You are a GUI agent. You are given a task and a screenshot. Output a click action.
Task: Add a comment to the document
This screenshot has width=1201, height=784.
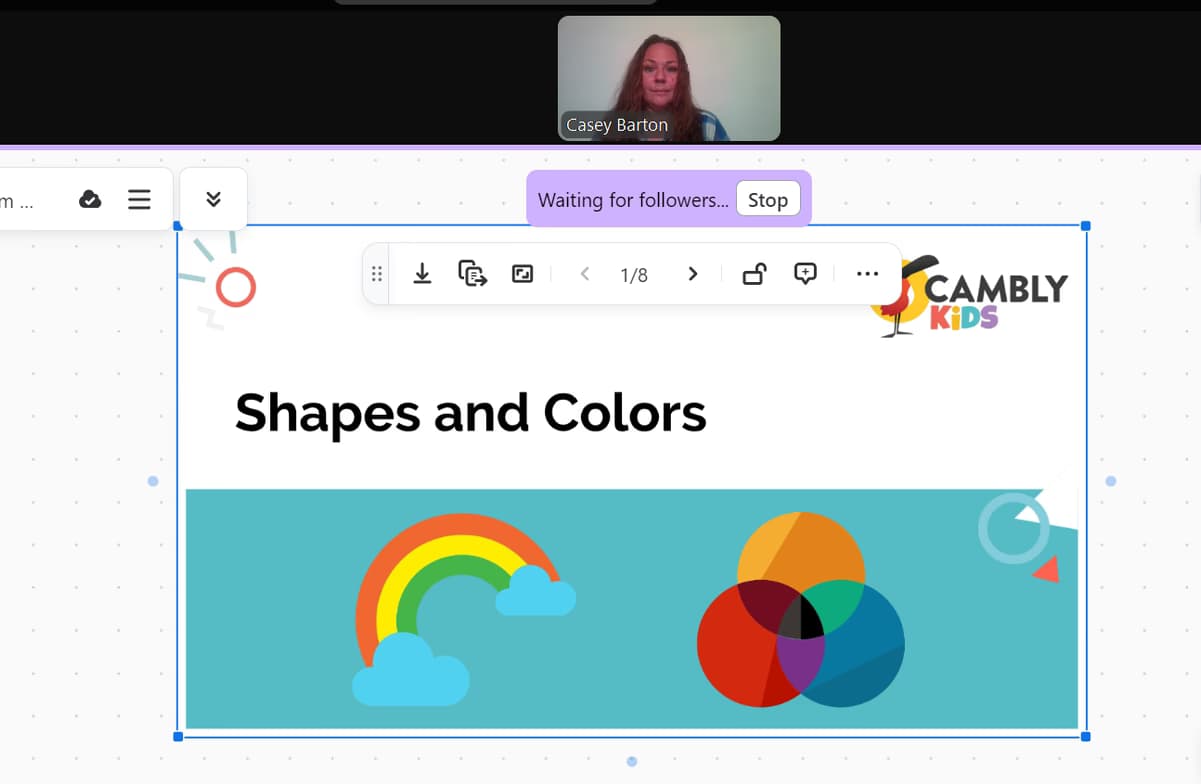[805, 274]
